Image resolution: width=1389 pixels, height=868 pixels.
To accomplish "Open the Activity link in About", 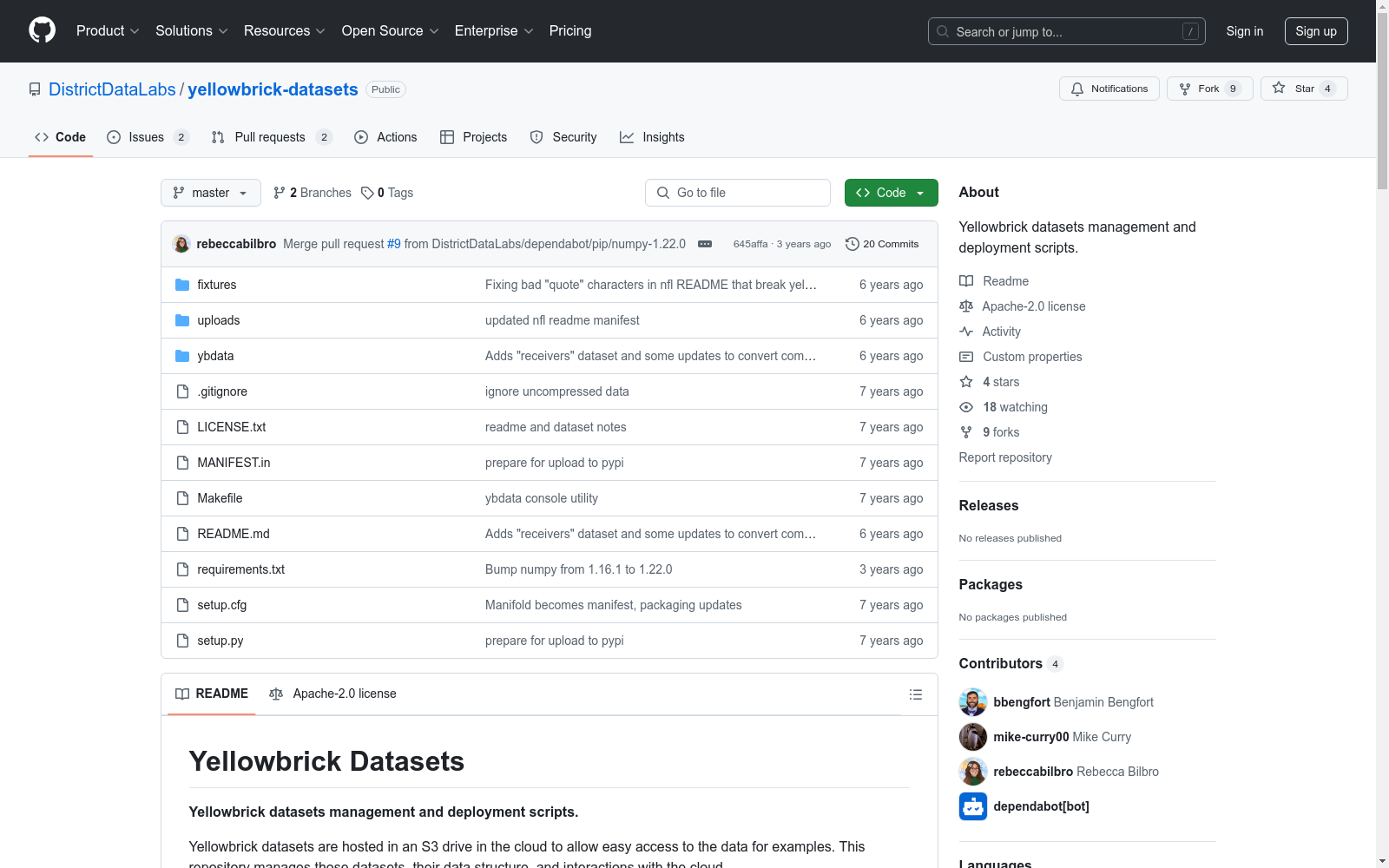I will (1001, 332).
